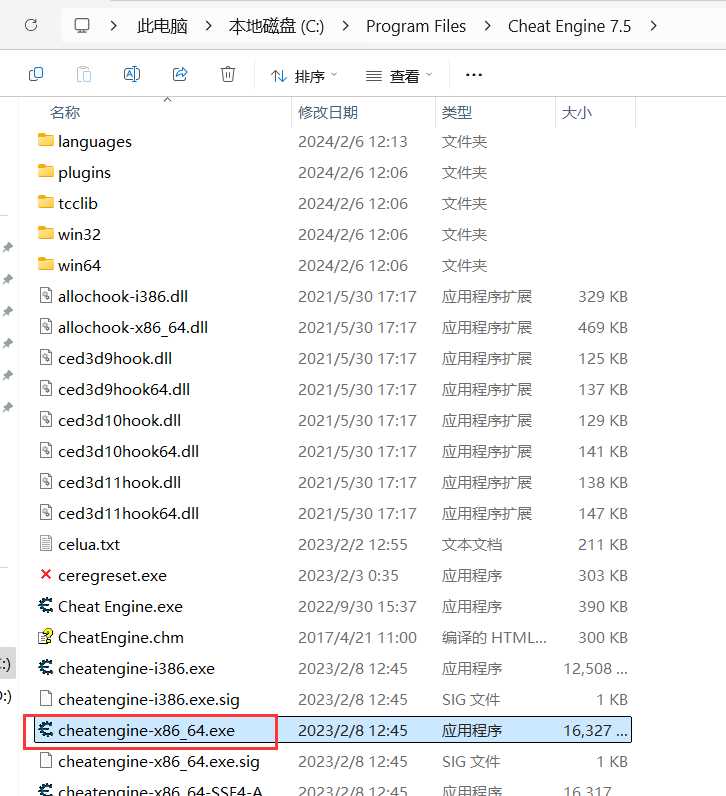Viewport: 726px width, 796px height.
Task: Select cheatengine-x86_64.exe file name
Action: (147, 731)
